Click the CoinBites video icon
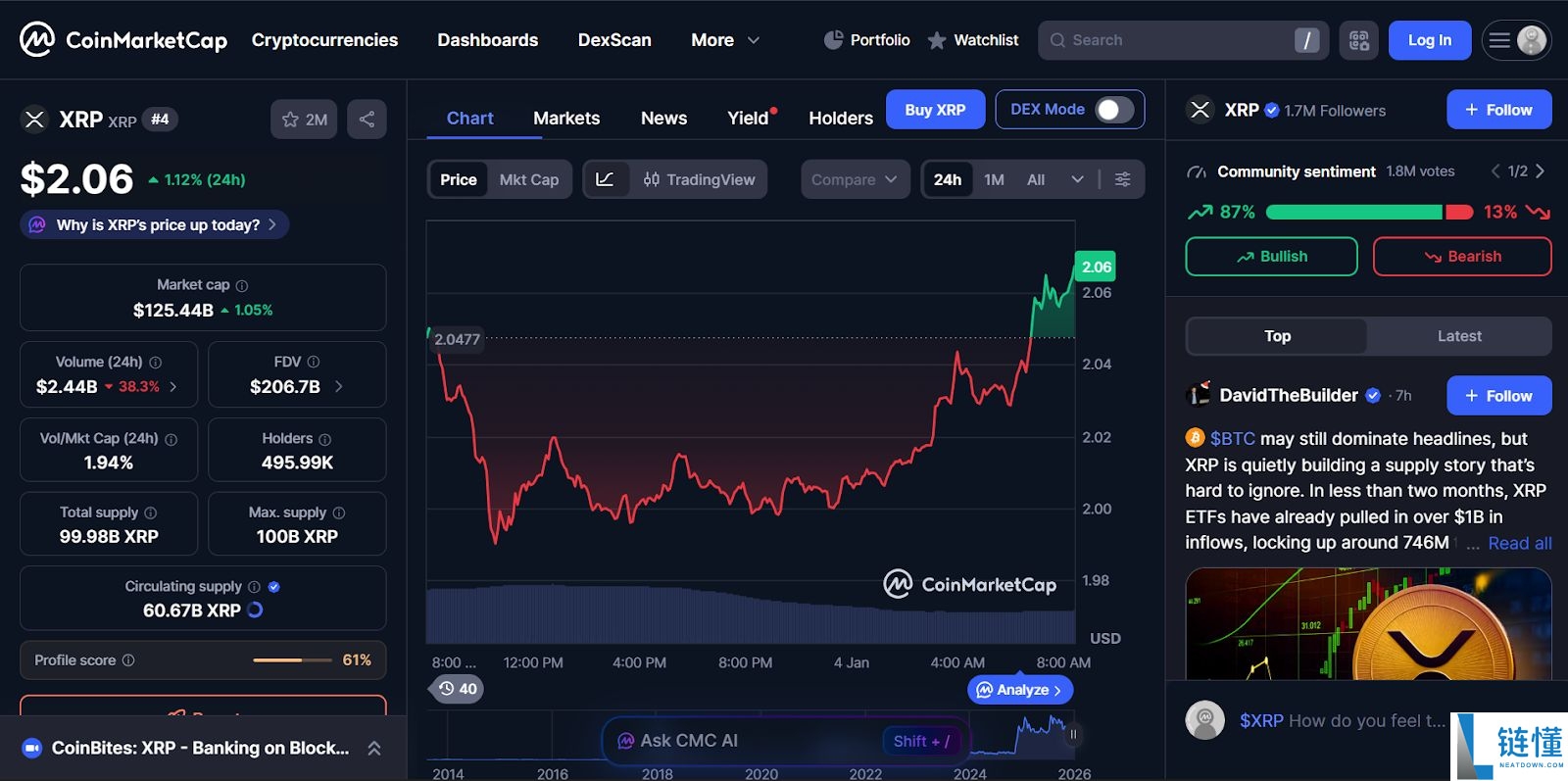The image size is (1568, 781). 31,748
